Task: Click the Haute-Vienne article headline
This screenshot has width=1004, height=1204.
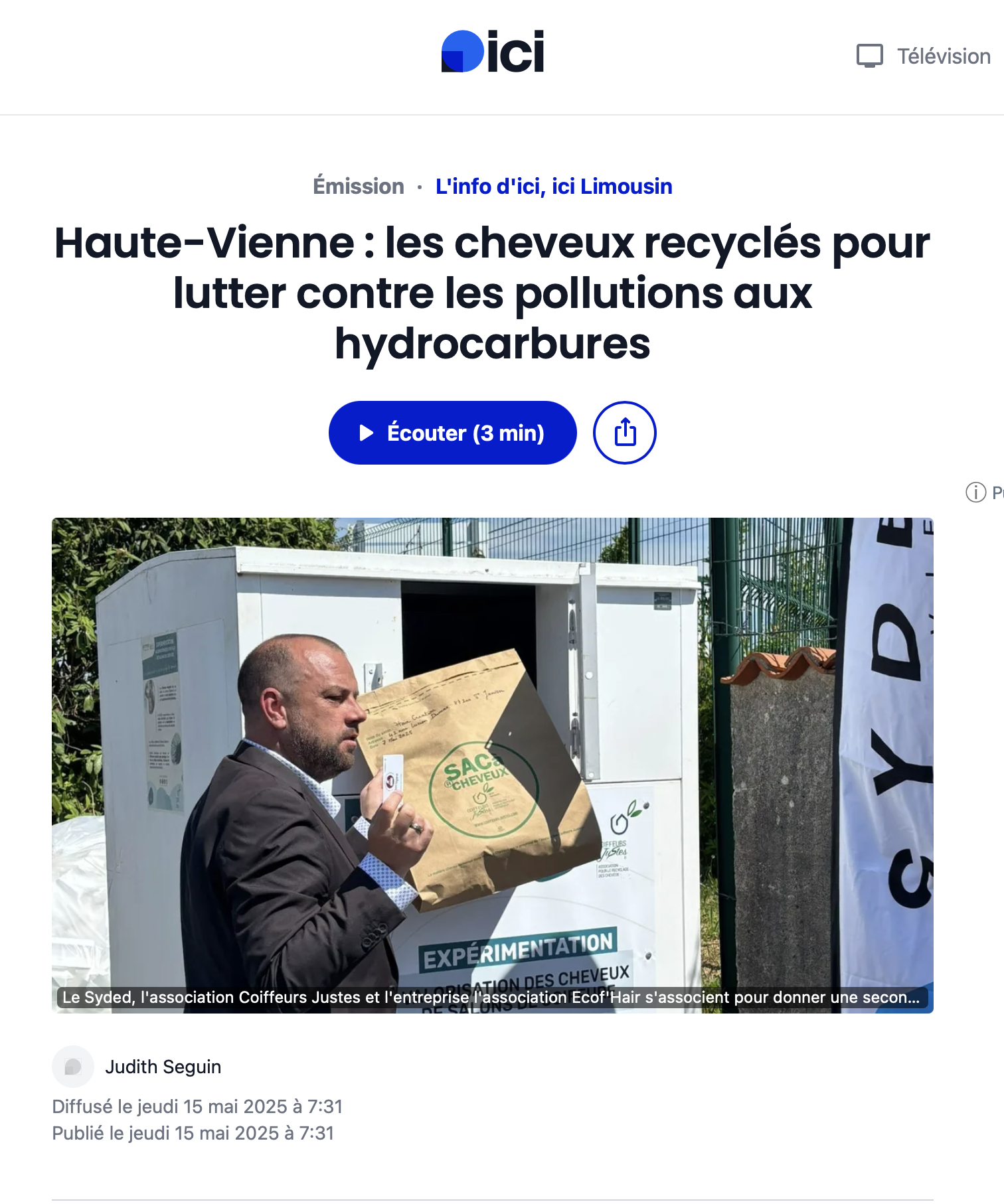Action: (x=493, y=293)
